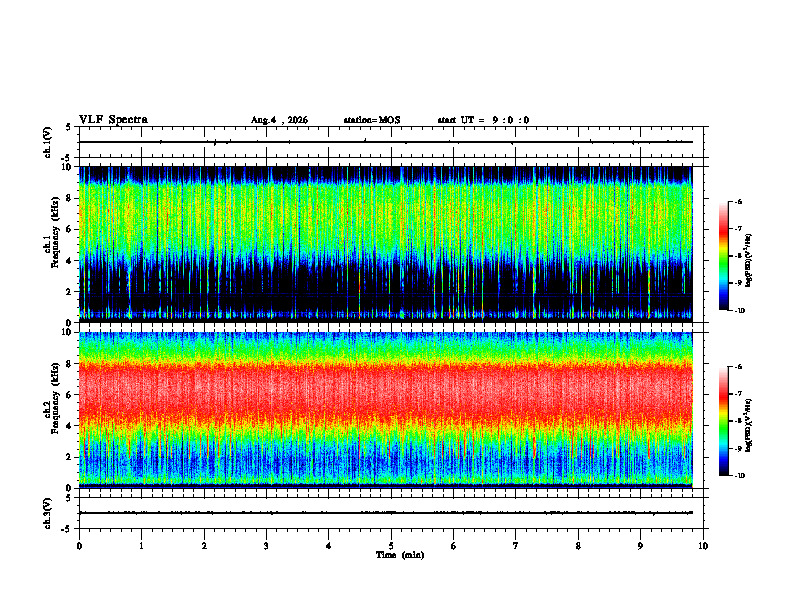792x612 pixels.
Task: Click the "-7" tick on ch.2 colorbar
Action: [738, 394]
